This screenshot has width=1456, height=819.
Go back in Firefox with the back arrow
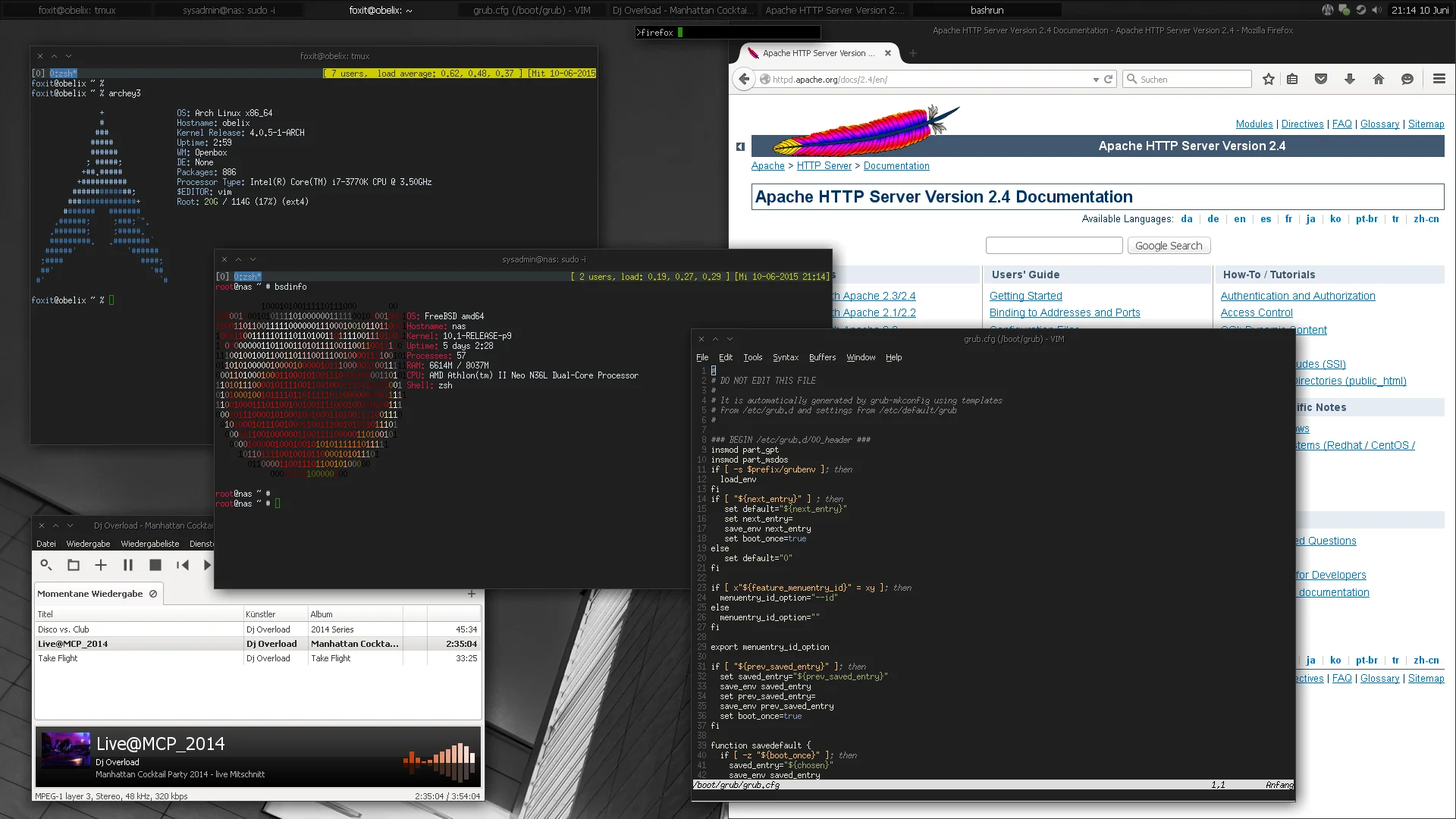click(744, 79)
